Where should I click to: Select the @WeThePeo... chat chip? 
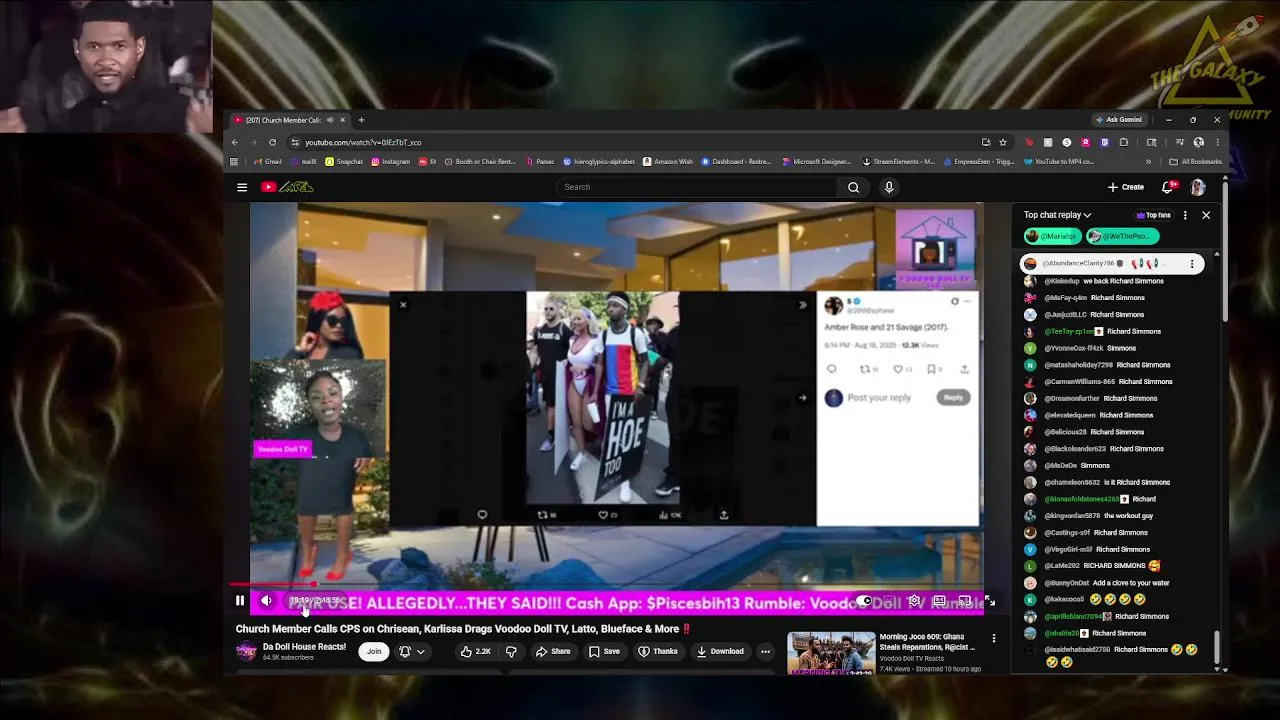click(1122, 236)
